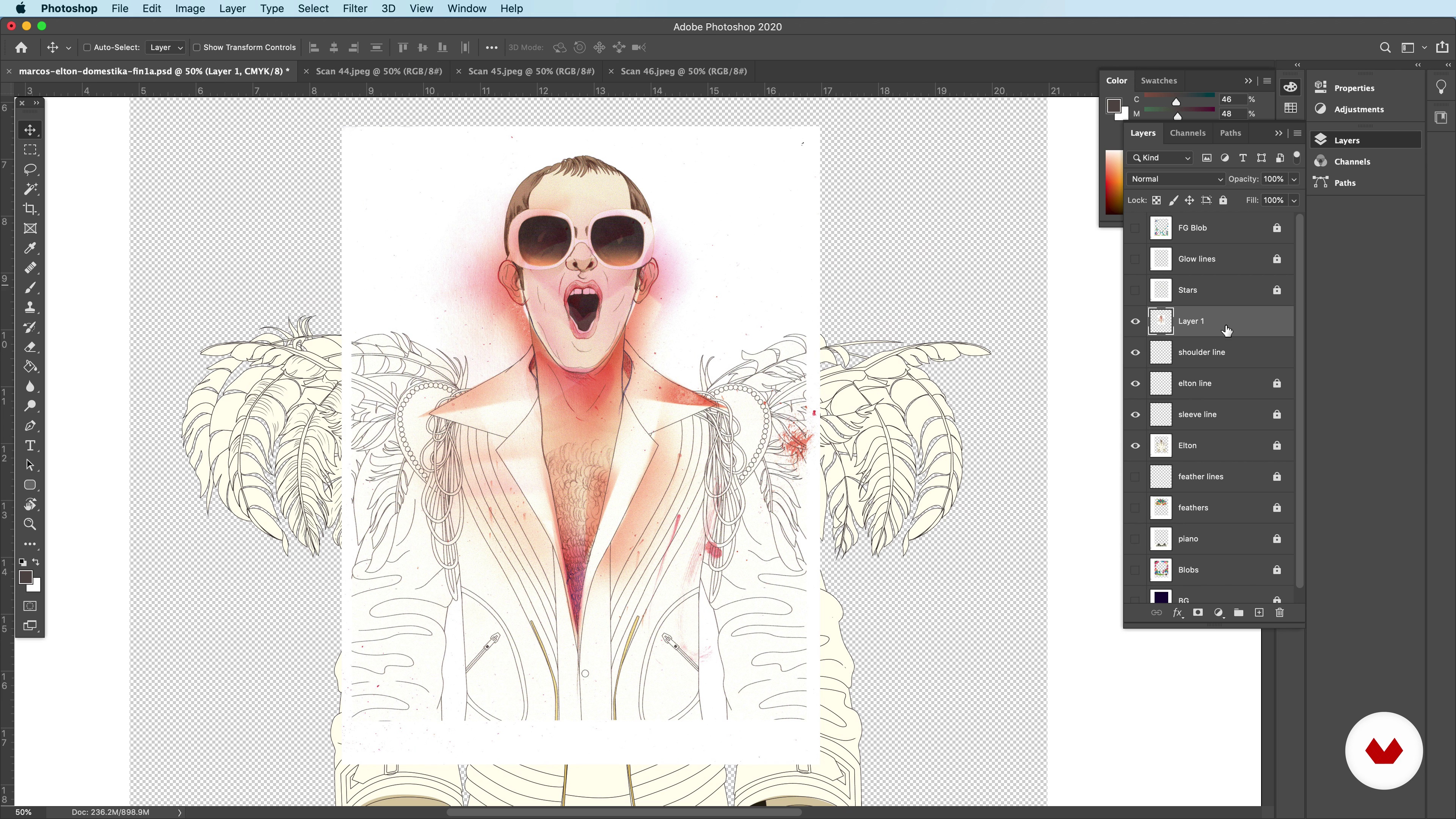Select the Rectangular Marquee tool
The image size is (1456, 819).
30,149
